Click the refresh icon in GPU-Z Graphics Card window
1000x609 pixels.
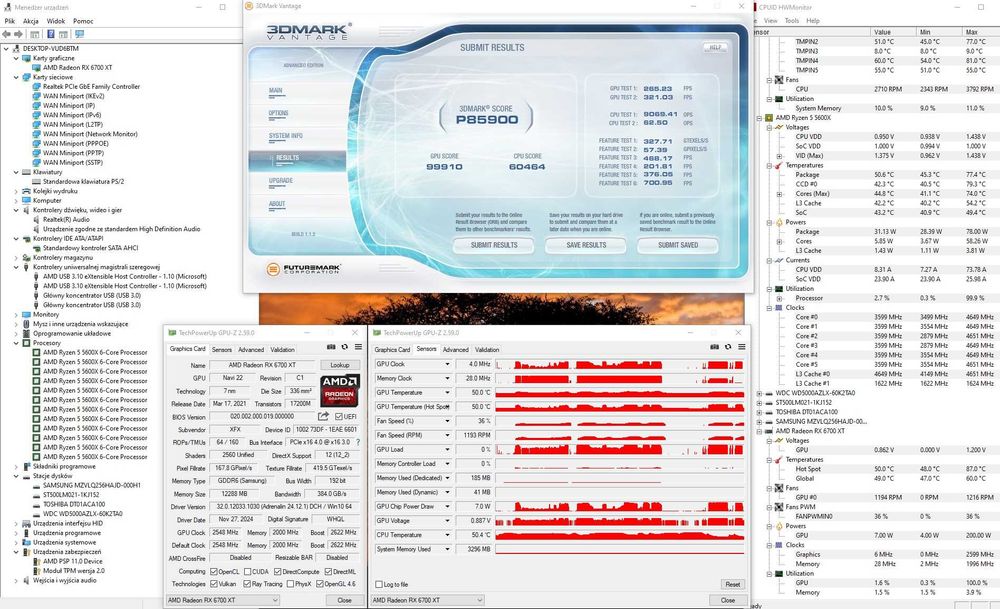[344, 347]
